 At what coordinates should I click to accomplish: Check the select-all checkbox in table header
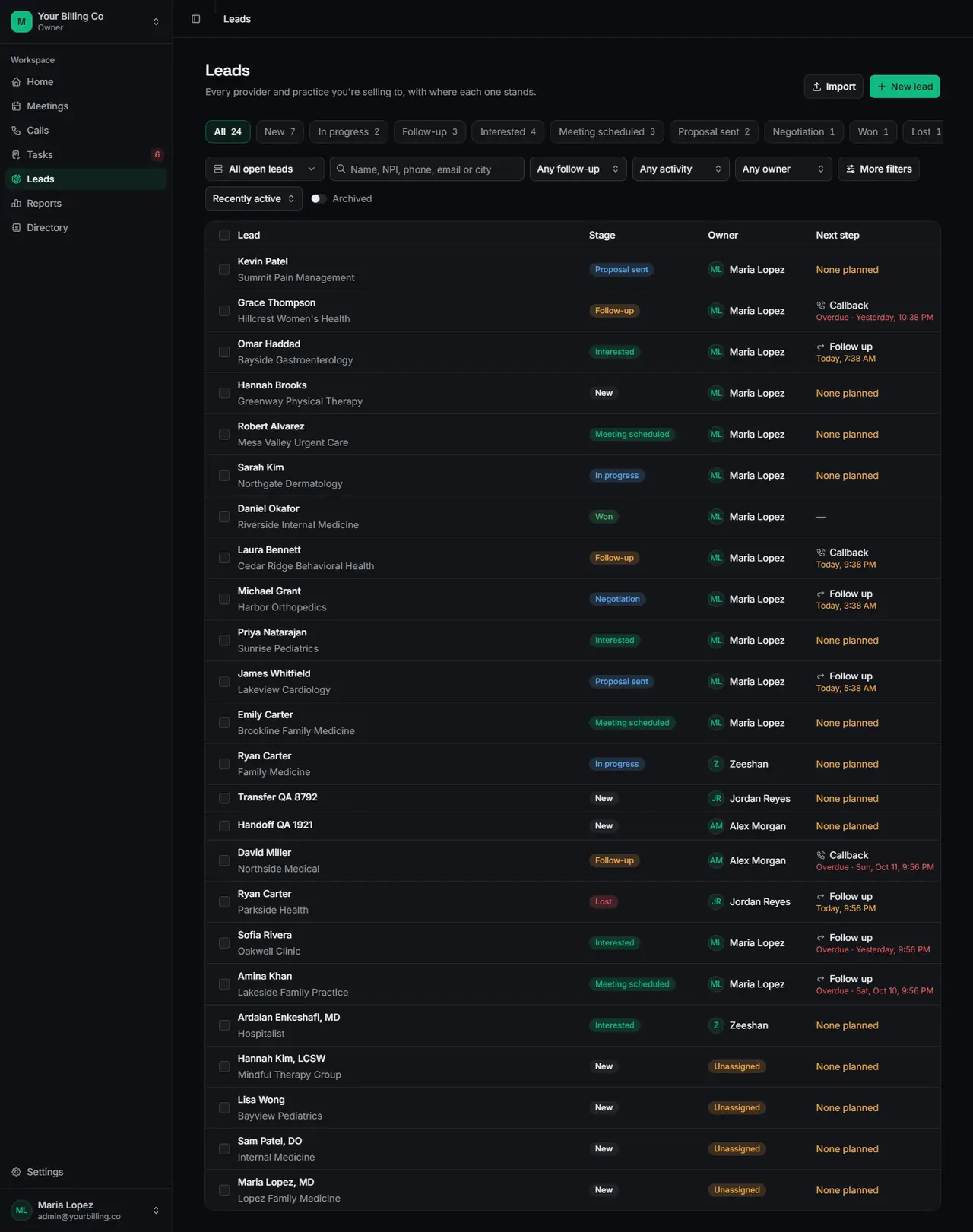[224, 236]
